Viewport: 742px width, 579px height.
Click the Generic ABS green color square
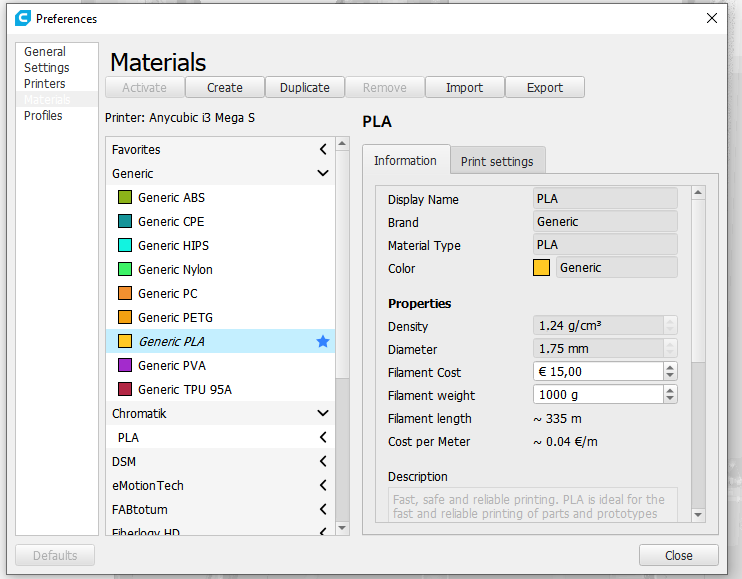tap(125, 197)
